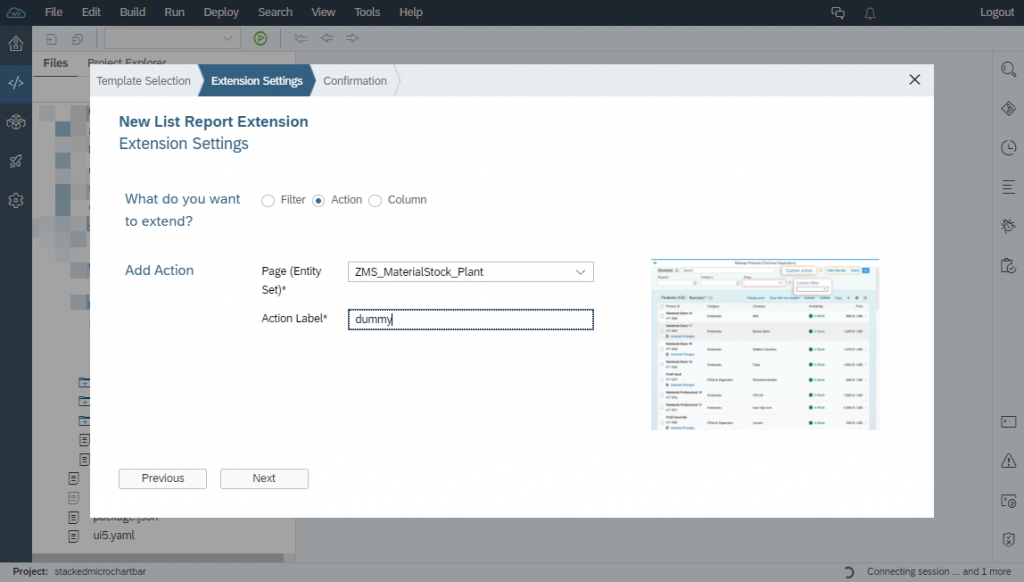Switch to the Files tab
Image resolution: width=1024 pixels, height=582 pixels.
[x=56, y=63]
